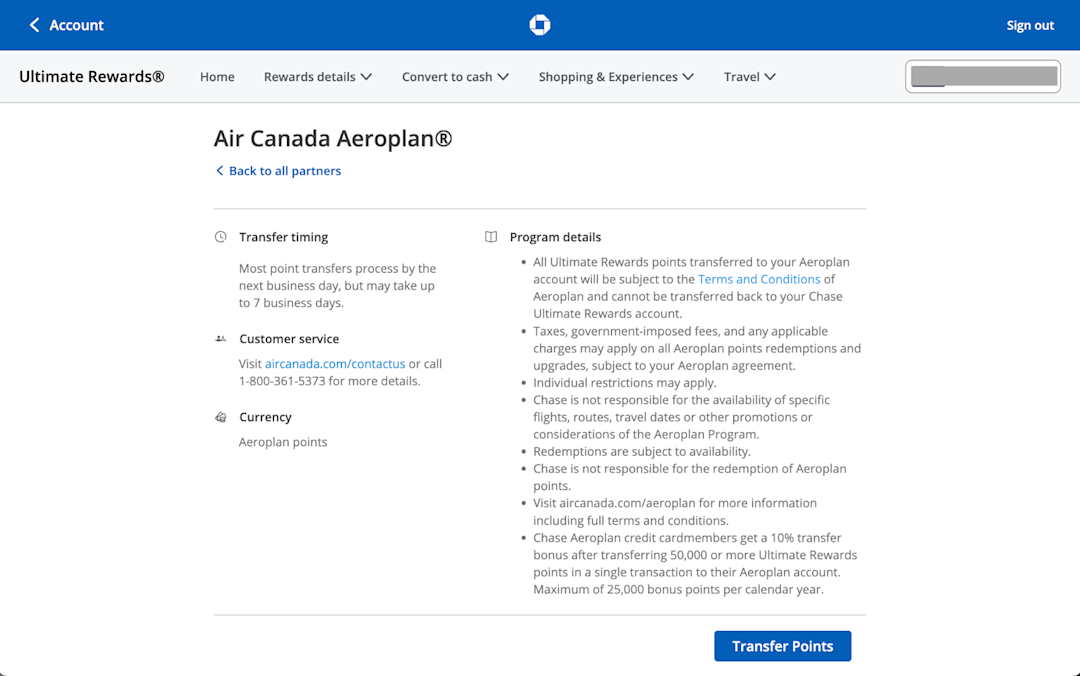Click the Customer service people icon
Viewport: 1080px width, 676px height.
point(220,338)
